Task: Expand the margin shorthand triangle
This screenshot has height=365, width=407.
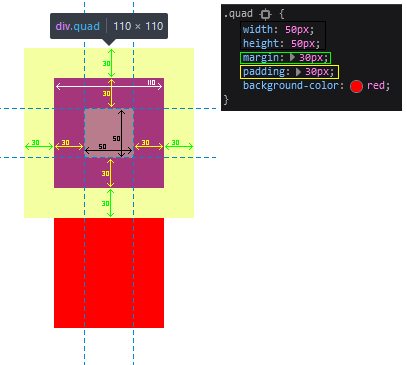Action: pyautogui.click(x=292, y=58)
